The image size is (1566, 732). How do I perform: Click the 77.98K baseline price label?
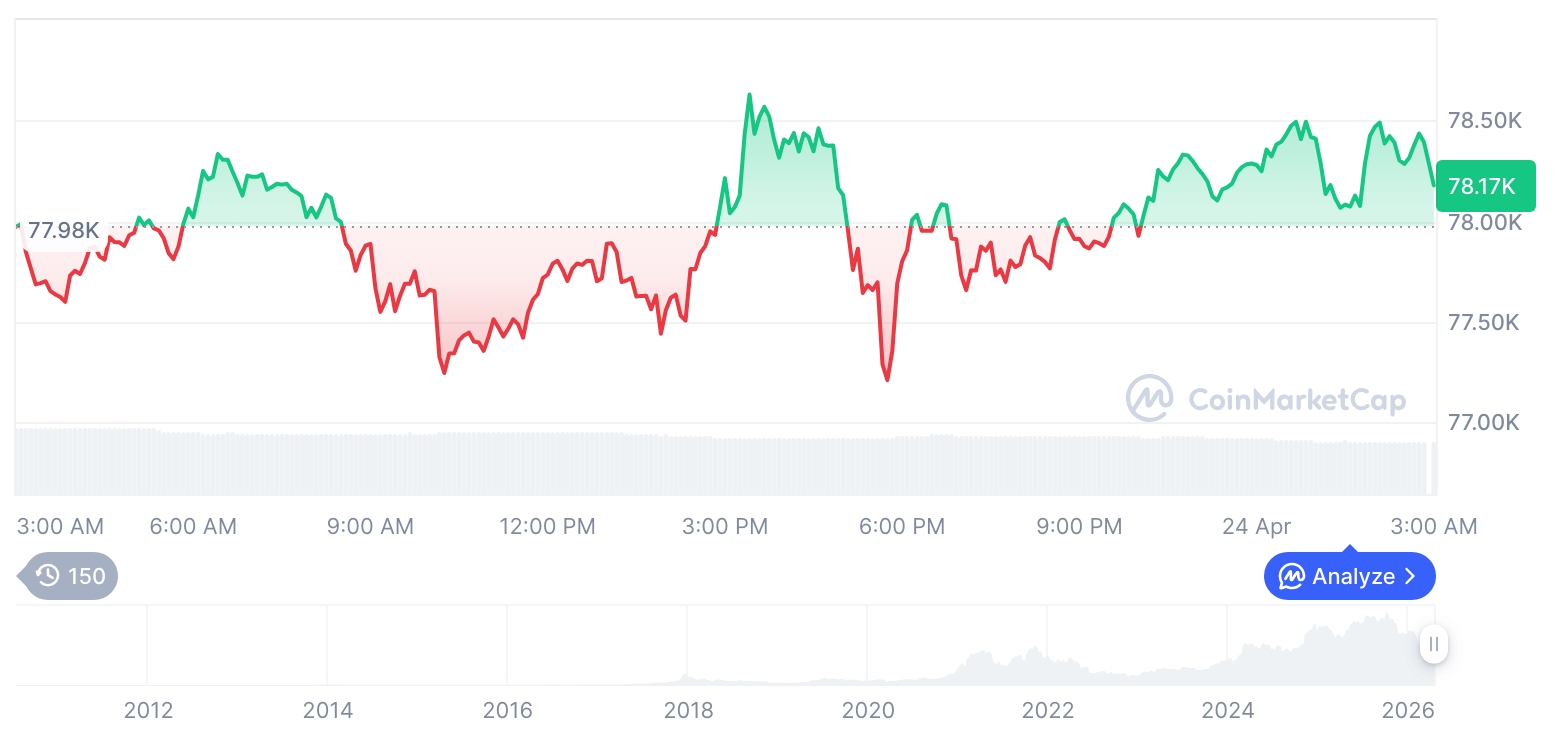(63, 231)
